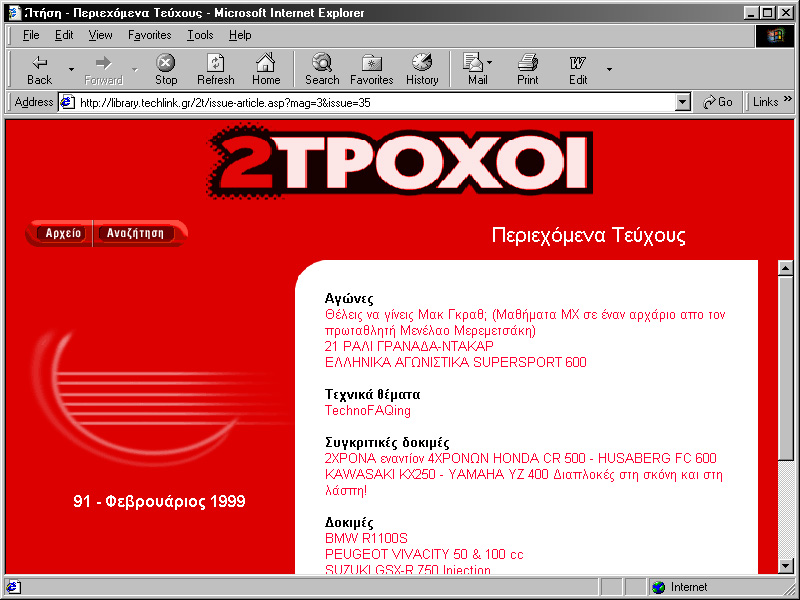
Task: Click the Go button
Action: [x=717, y=102]
